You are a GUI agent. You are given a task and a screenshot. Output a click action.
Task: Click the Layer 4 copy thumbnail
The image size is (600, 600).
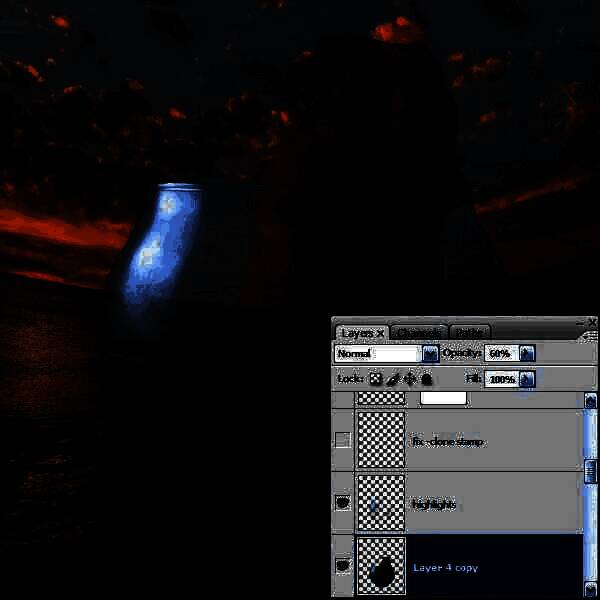381,567
